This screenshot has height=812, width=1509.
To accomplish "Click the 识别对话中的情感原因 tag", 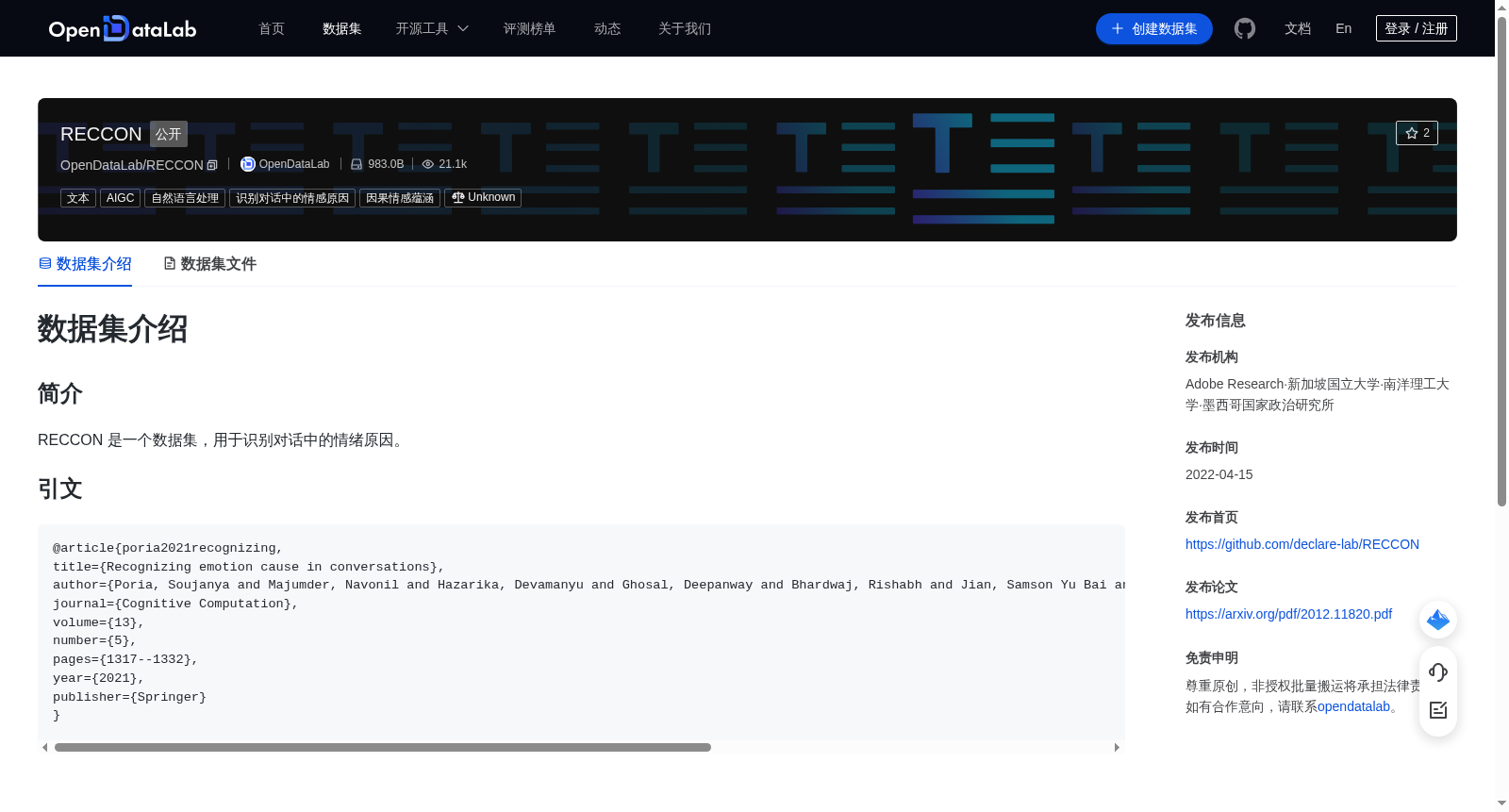I will (292, 198).
